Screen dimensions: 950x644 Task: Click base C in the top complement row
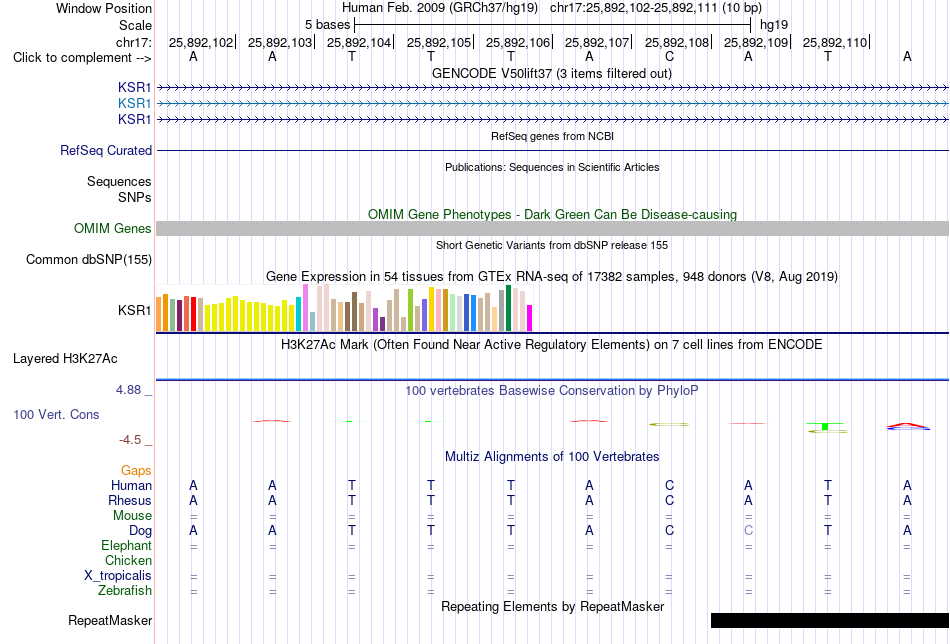coord(669,56)
